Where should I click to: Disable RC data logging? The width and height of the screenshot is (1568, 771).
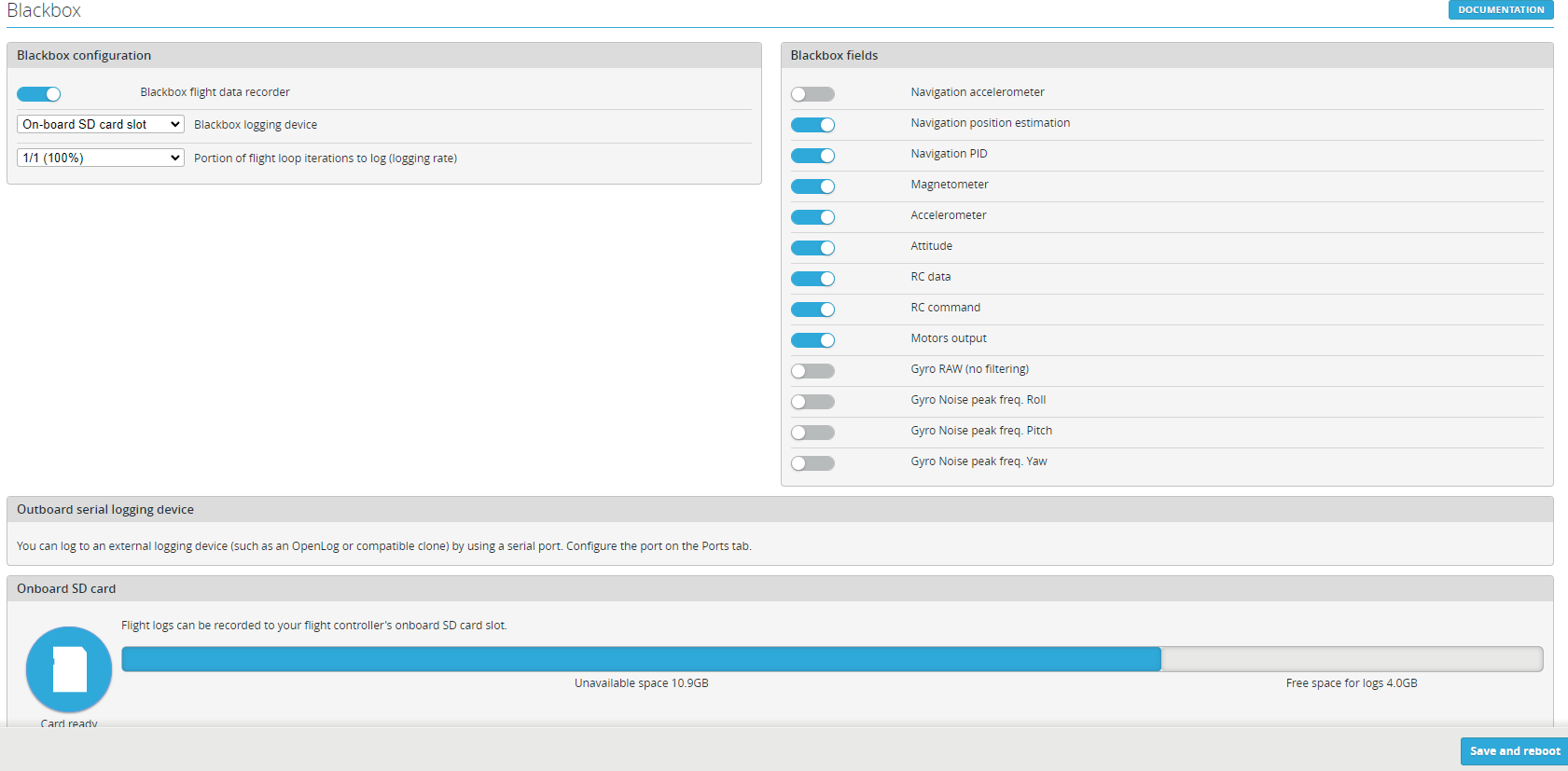tap(812, 279)
